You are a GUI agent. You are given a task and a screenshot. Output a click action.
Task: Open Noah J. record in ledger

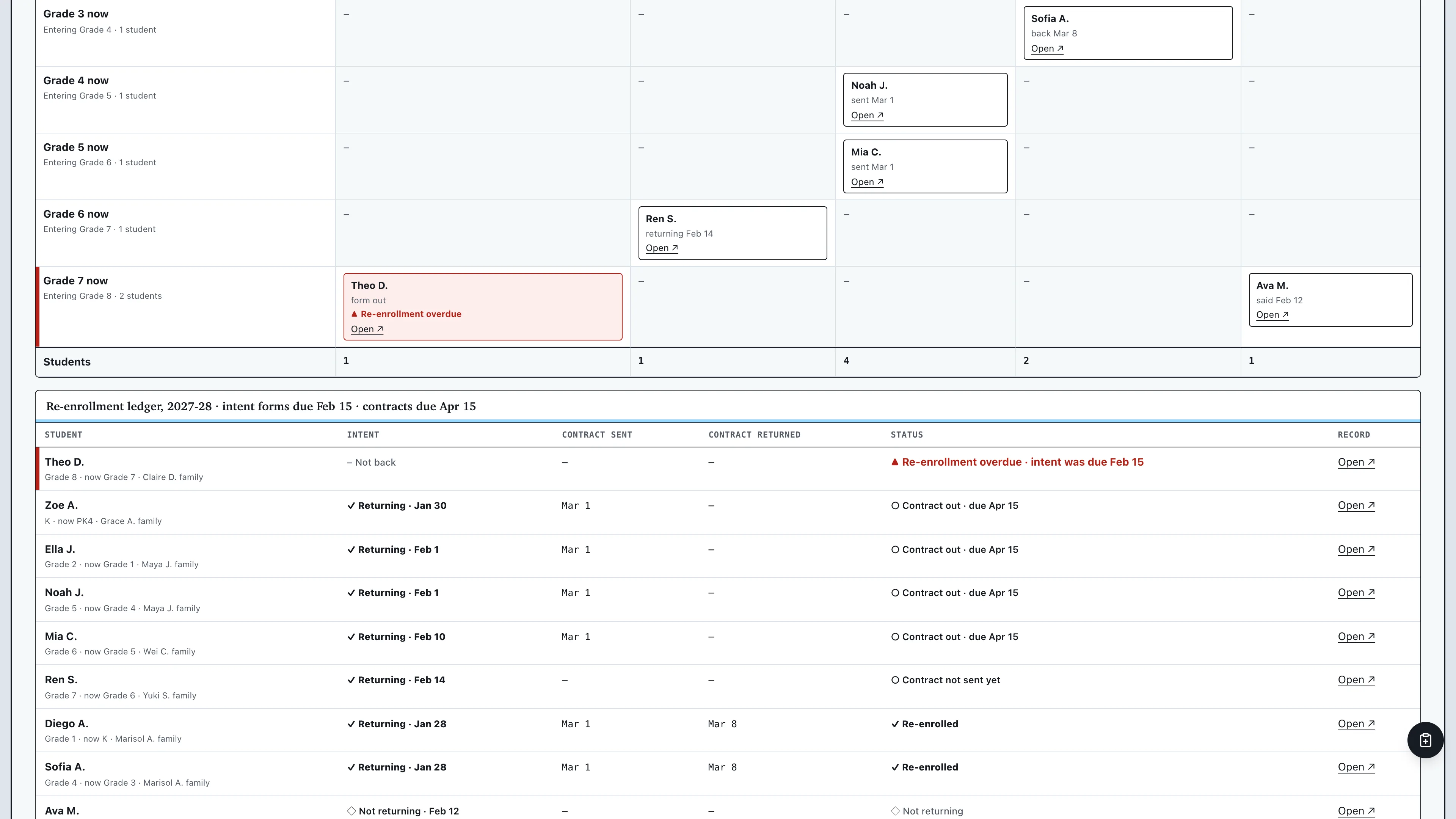pos(1356,593)
